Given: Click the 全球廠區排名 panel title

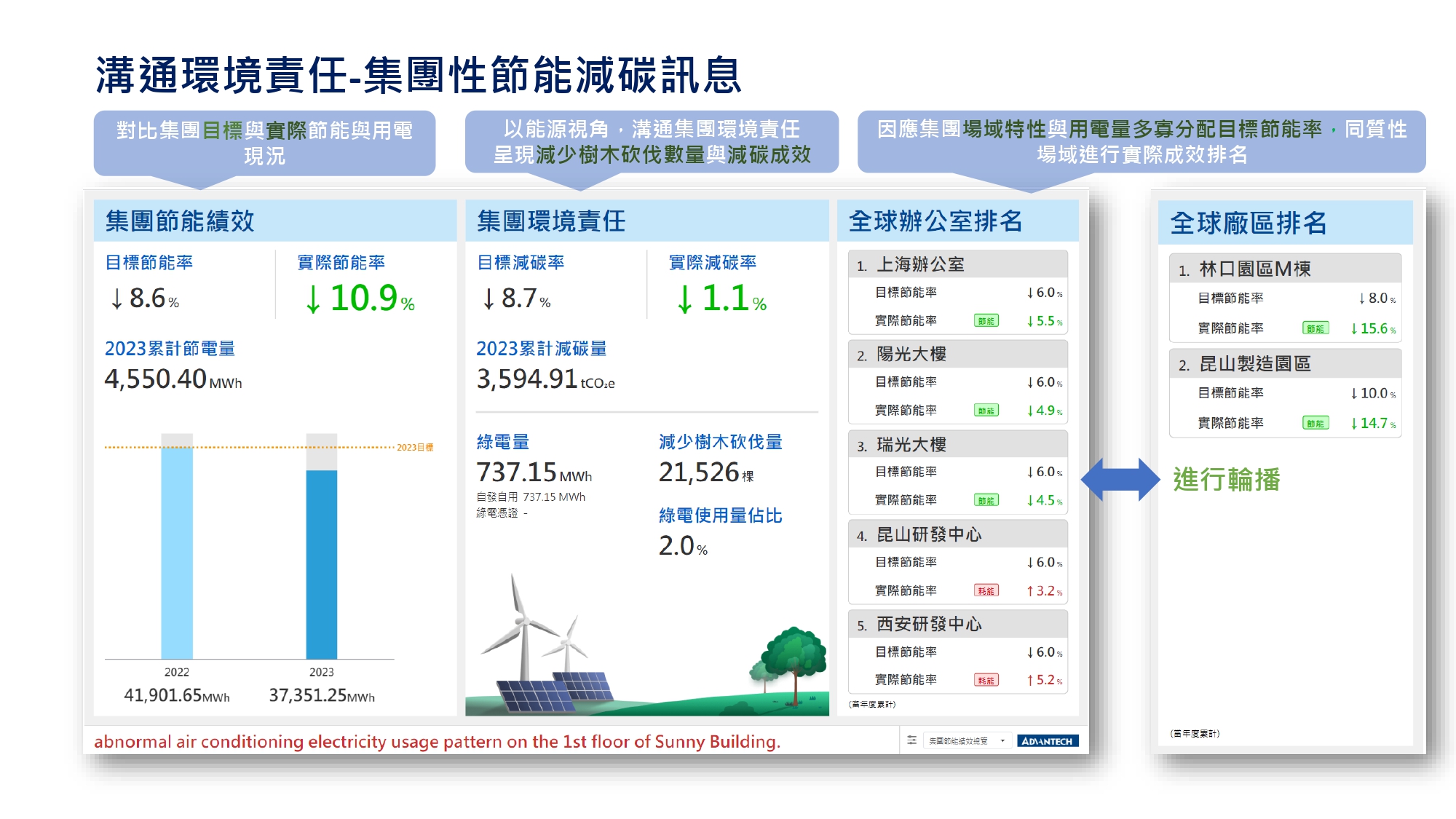Looking at the screenshot, I should pyautogui.click(x=1249, y=223).
